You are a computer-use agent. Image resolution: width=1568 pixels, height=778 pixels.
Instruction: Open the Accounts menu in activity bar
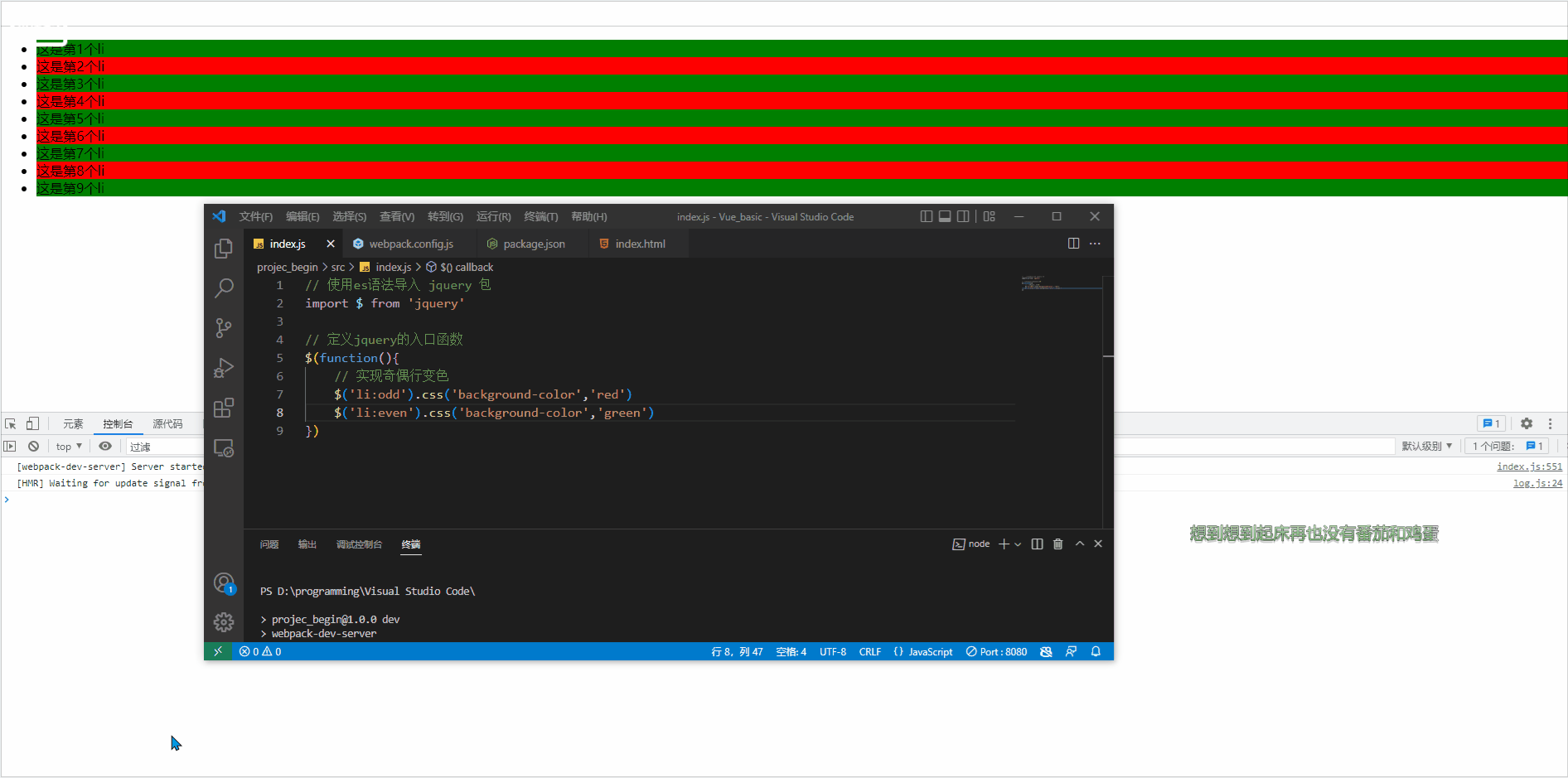pos(224,583)
